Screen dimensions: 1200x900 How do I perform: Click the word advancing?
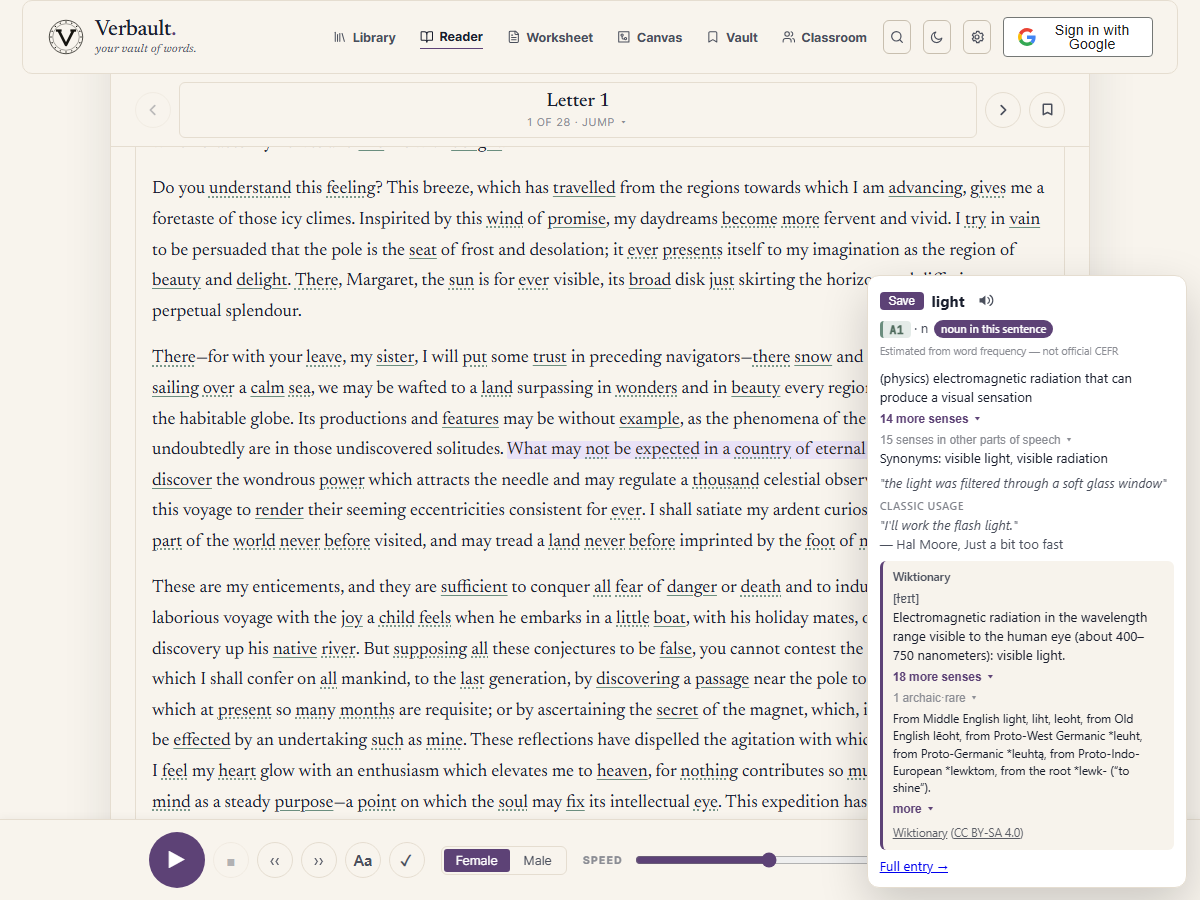926,188
